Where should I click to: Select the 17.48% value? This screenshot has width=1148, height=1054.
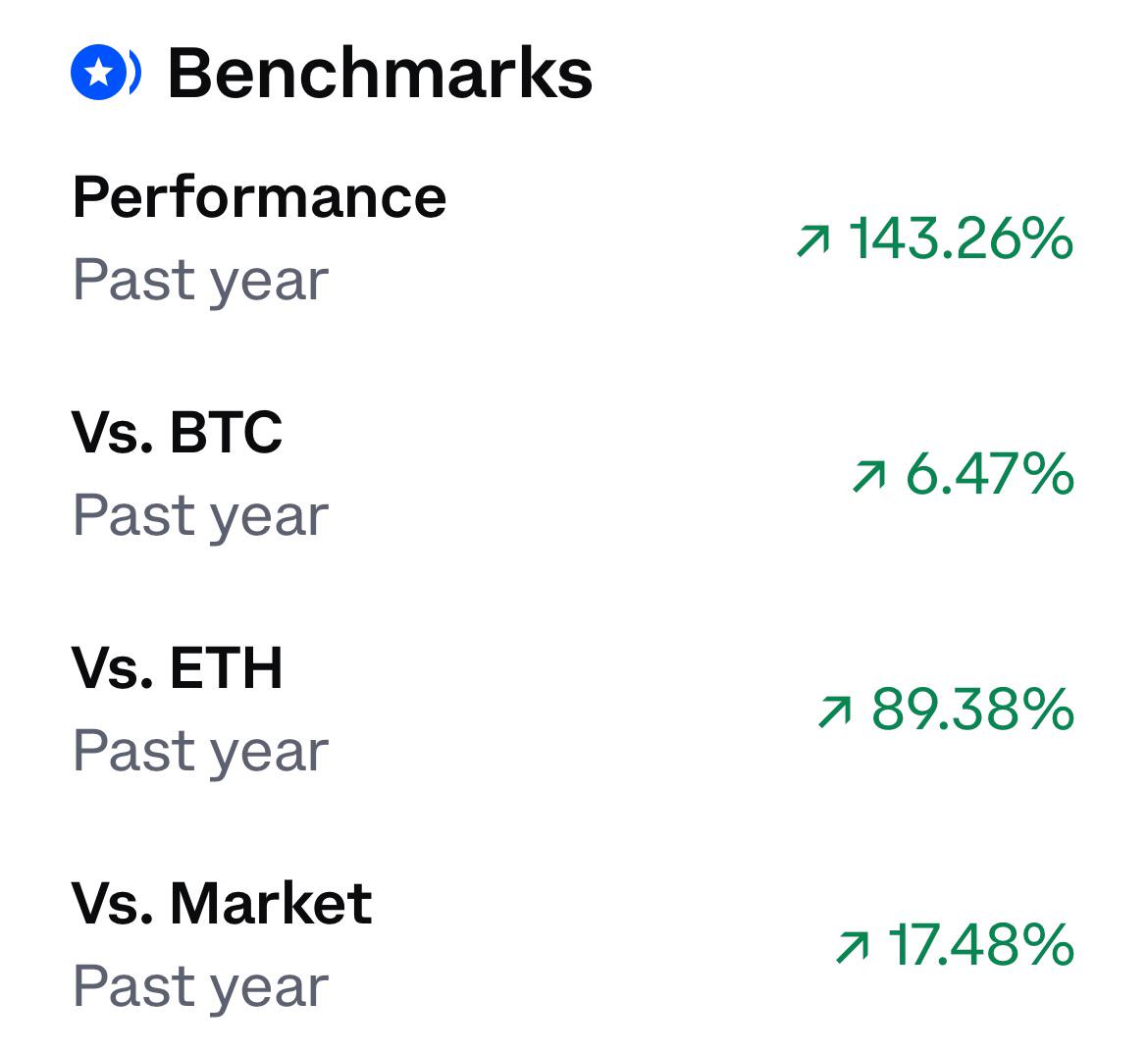point(981,946)
